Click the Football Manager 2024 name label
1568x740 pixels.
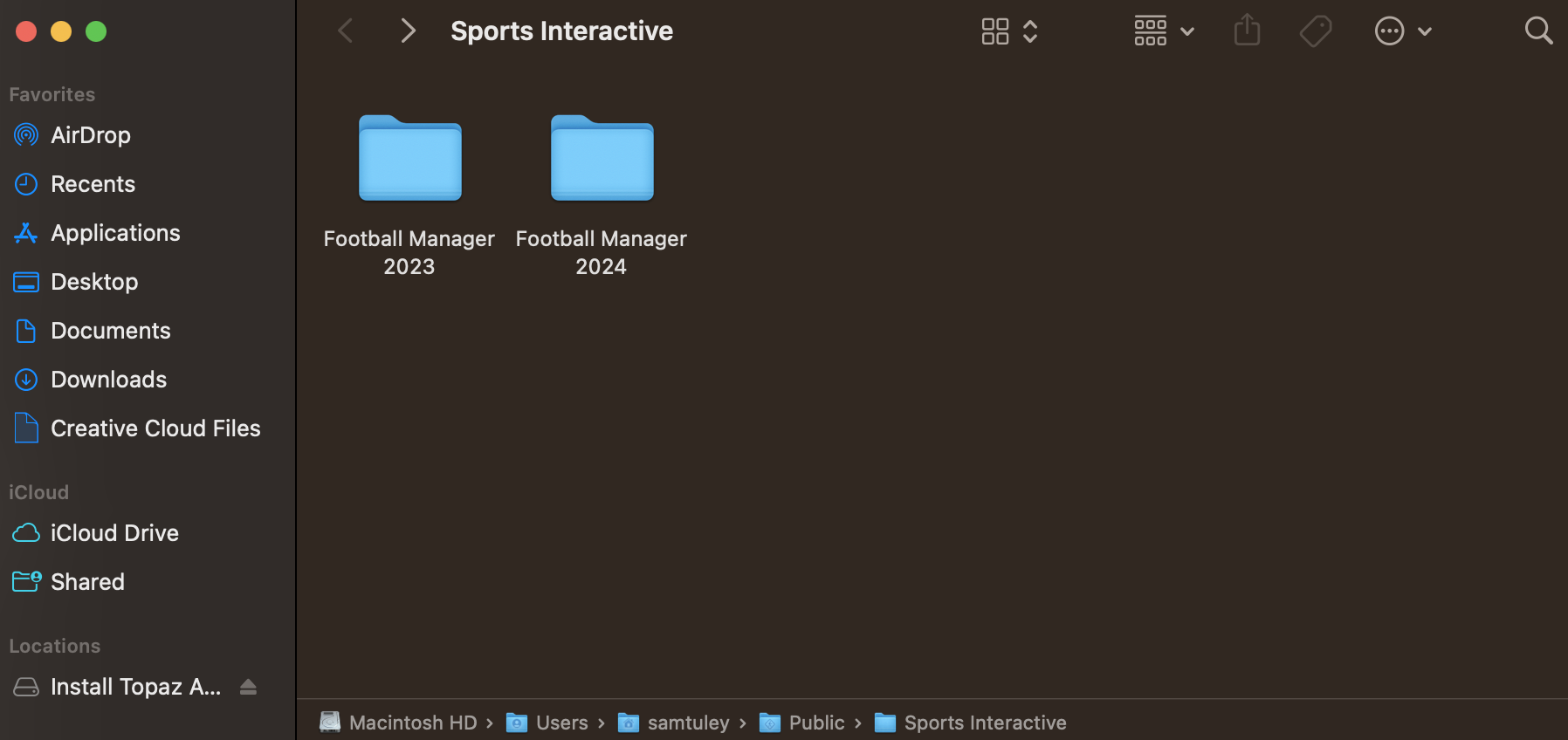tap(602, 252)
